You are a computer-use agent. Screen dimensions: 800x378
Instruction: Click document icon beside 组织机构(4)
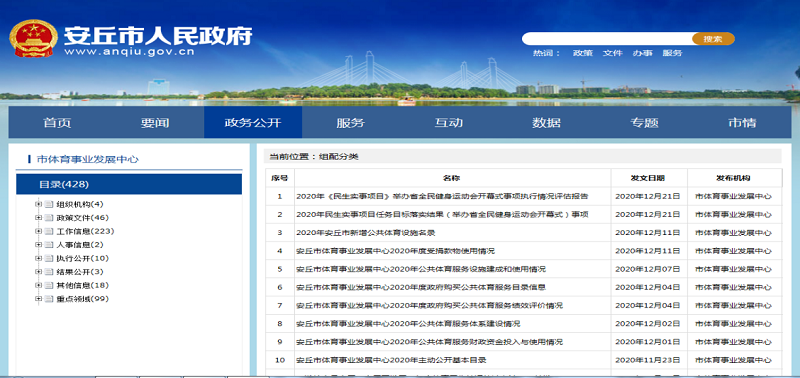(48, 205)
